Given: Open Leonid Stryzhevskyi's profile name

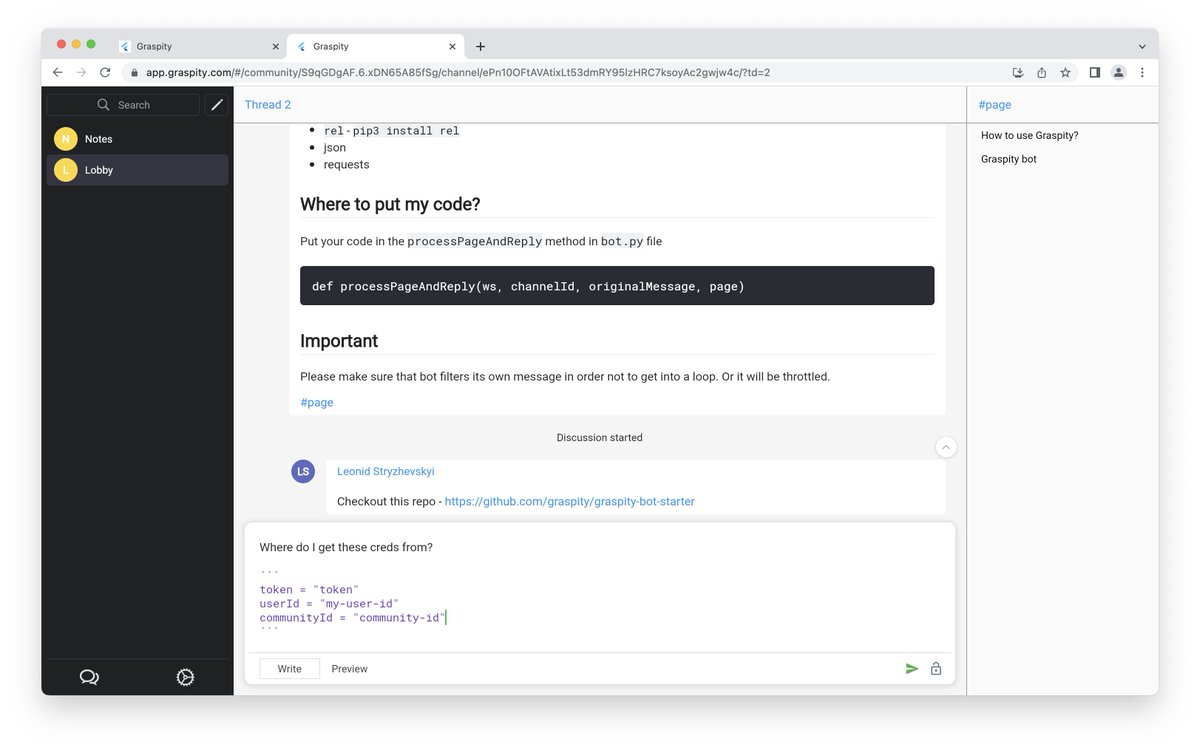Looking at the screenshot, I should (386, 471).
